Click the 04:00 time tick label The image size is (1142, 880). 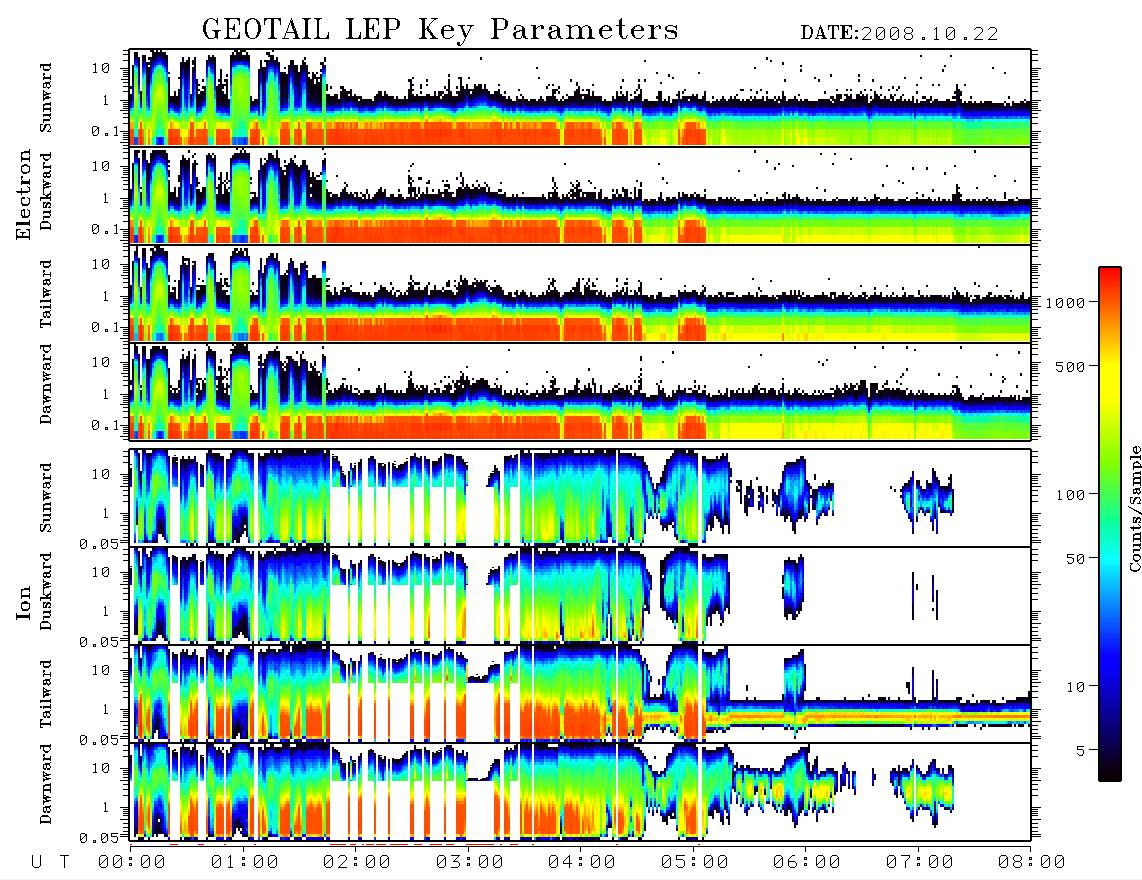pyautogui.click(x=582, y=862)
